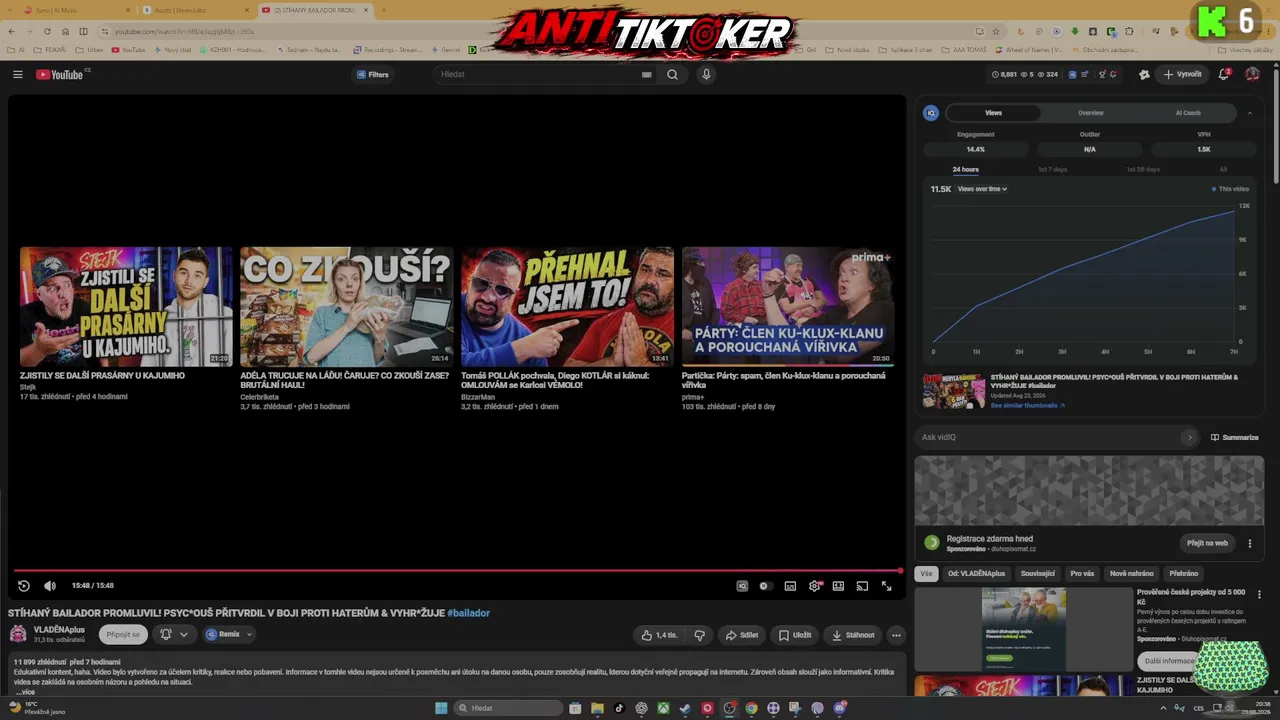Screen dimensions: 1280x720
Task: Click the Windows taskbar search box
Action: pos(508,708)
